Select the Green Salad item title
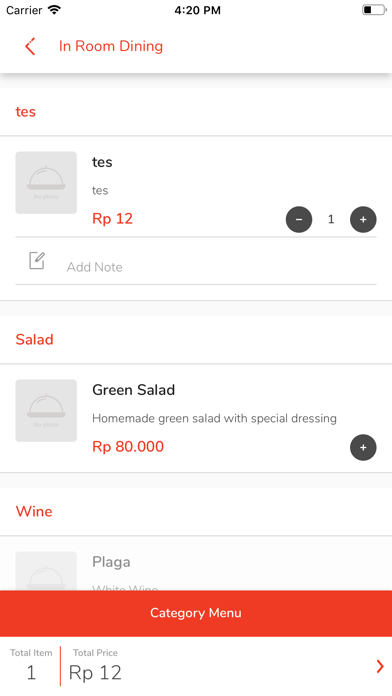The height and width of the screenshot is (696, 392). tap(134, 390)
